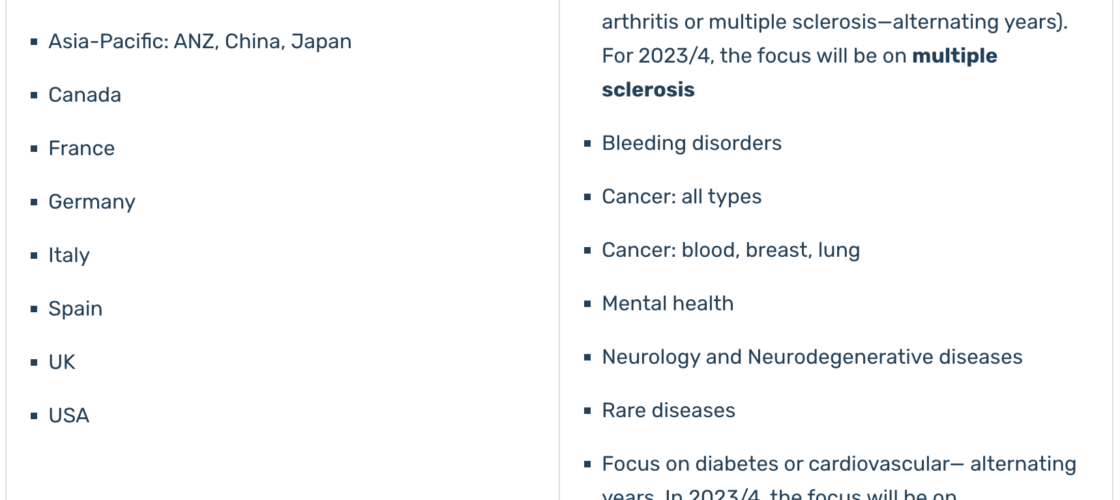Select Cancer: blood, breast, lung item
1120x500 pixels.
pyautogui.click(x=731, y=250)
